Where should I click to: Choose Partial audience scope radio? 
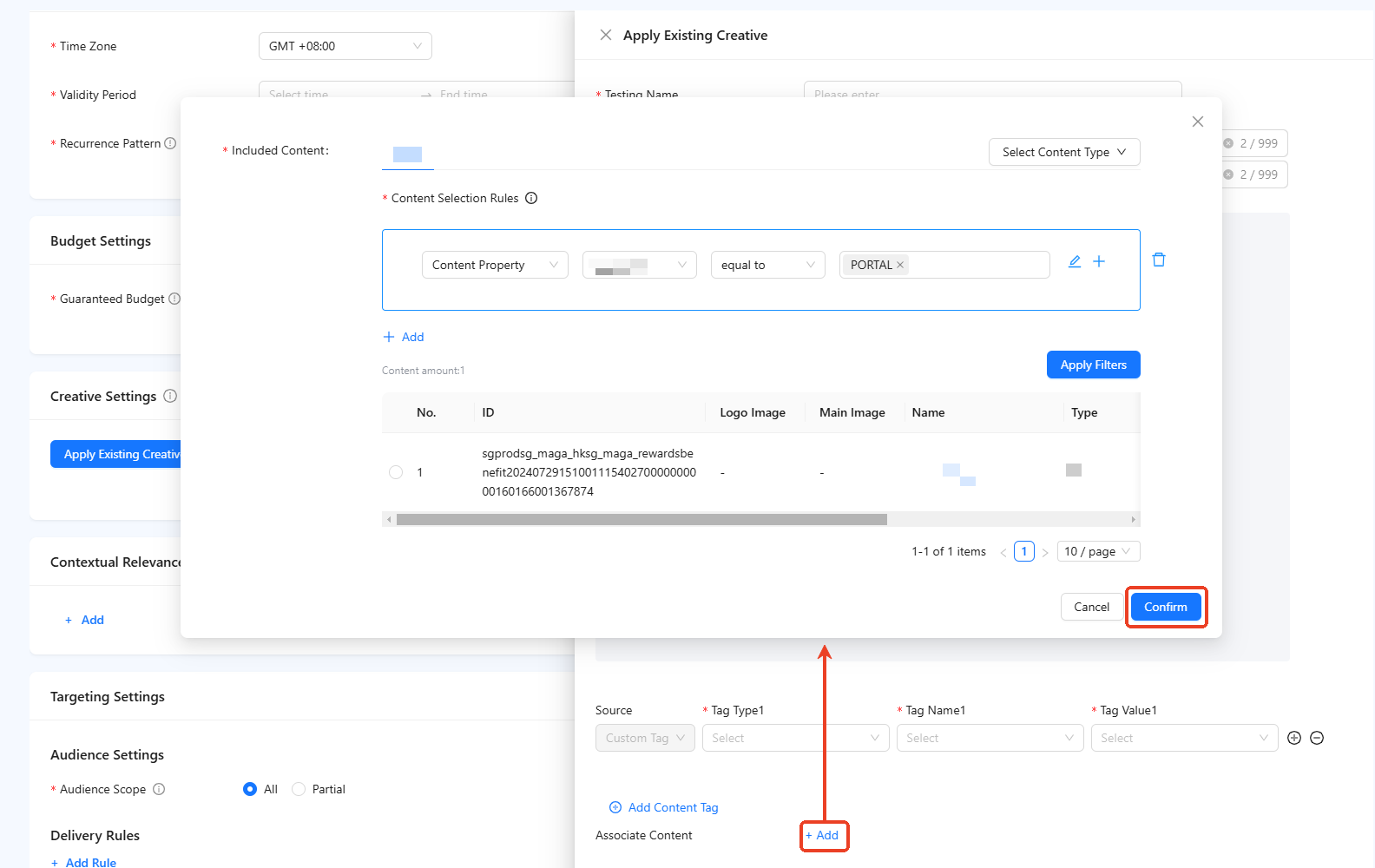pos(299,789)
